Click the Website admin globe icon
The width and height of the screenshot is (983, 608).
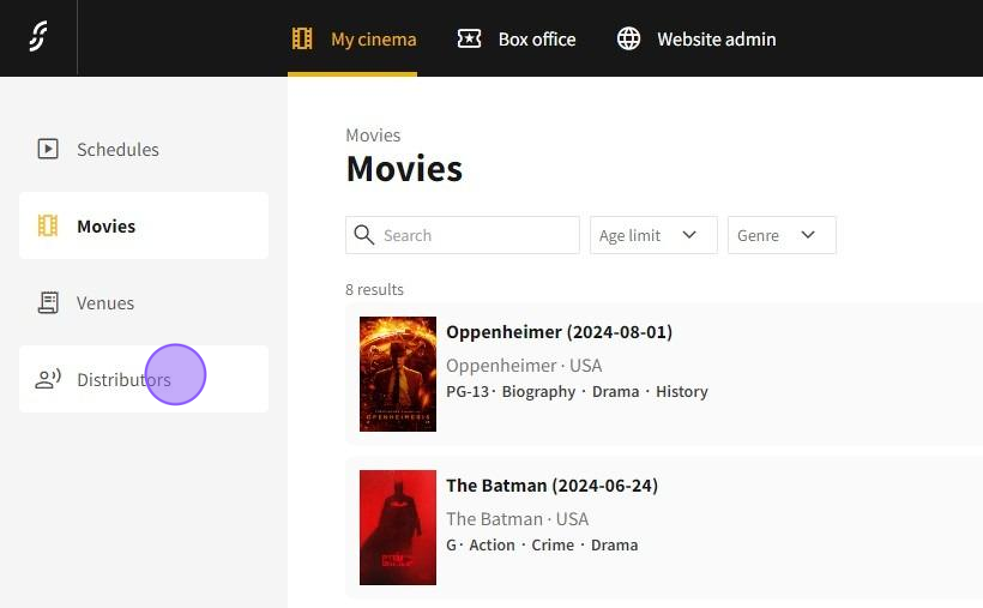[x=628, y=39]
